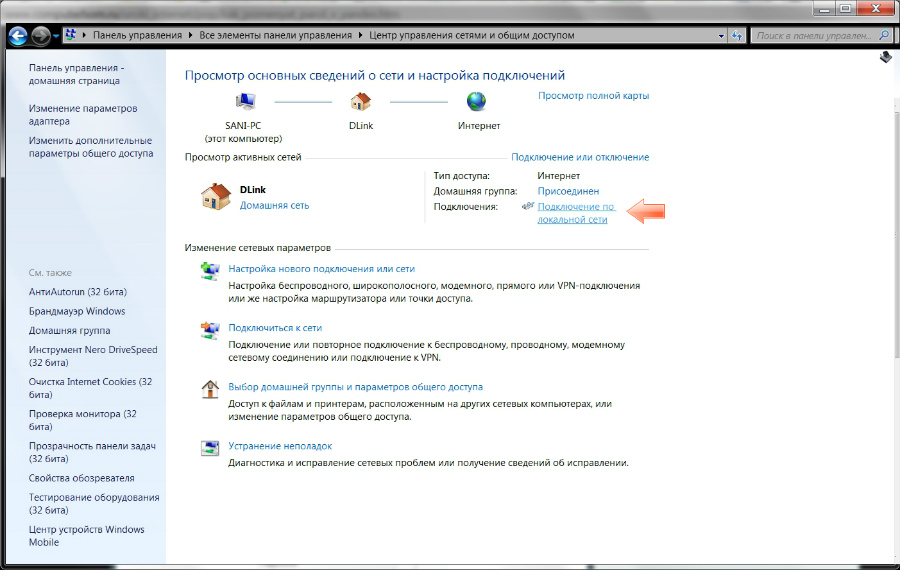Click the refresh button beside address bar
The image size is (900, 570).
[737, 35]
